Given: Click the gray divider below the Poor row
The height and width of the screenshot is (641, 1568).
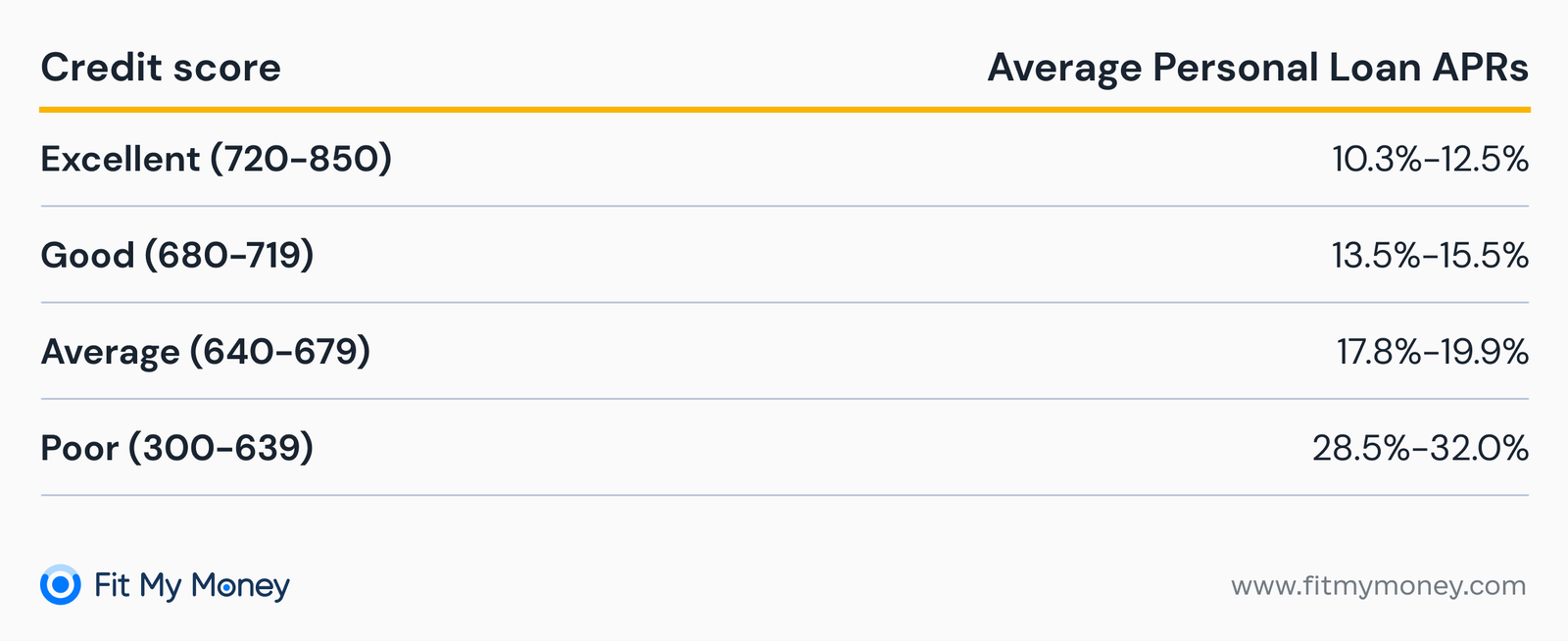Looking at the screenshot, I should click(784, 495).
